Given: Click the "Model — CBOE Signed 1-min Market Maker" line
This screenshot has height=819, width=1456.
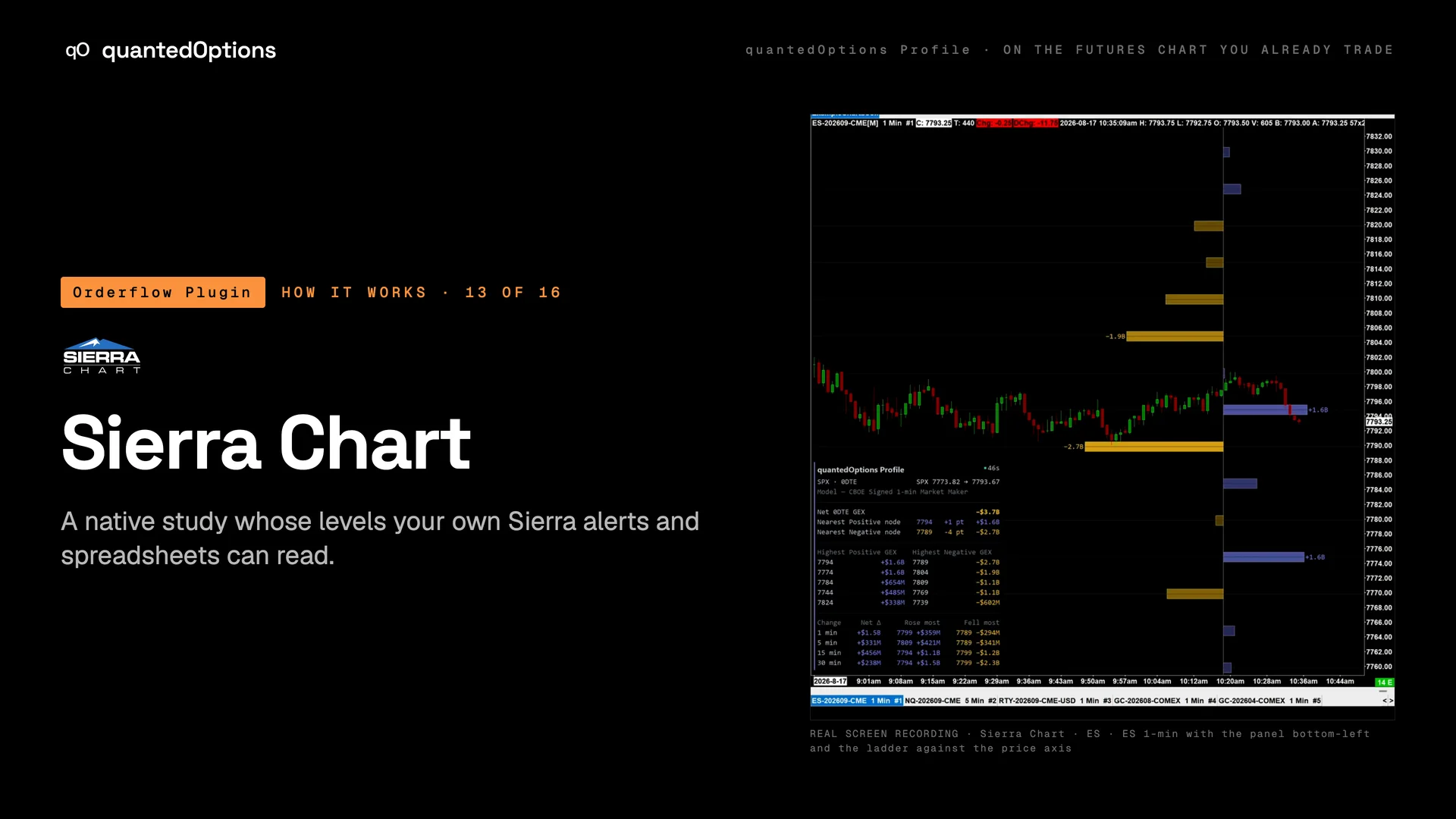Looking at the screenshot, I should coord(893,491).
